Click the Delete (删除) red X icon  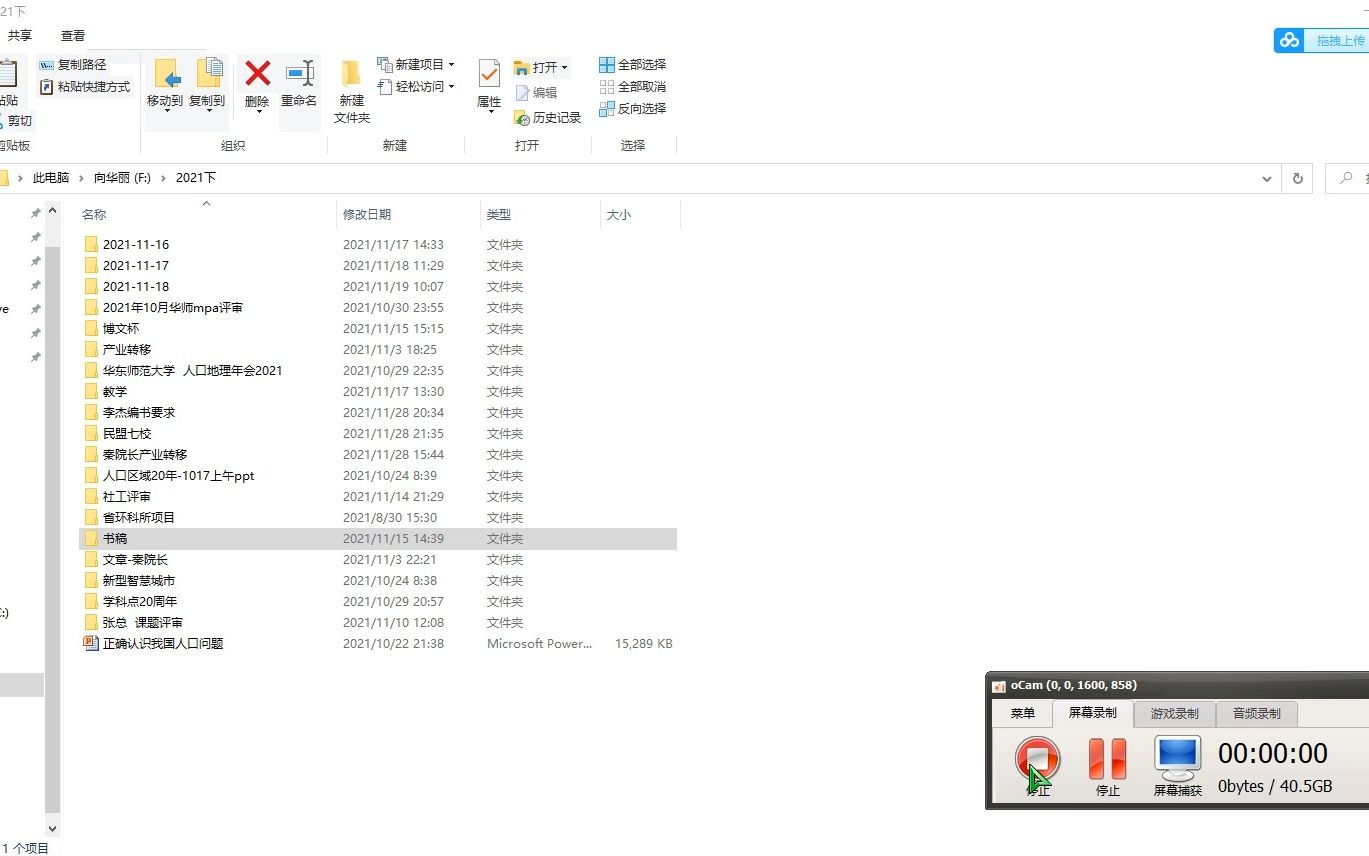pyautogui.click(x=258, y=73)
